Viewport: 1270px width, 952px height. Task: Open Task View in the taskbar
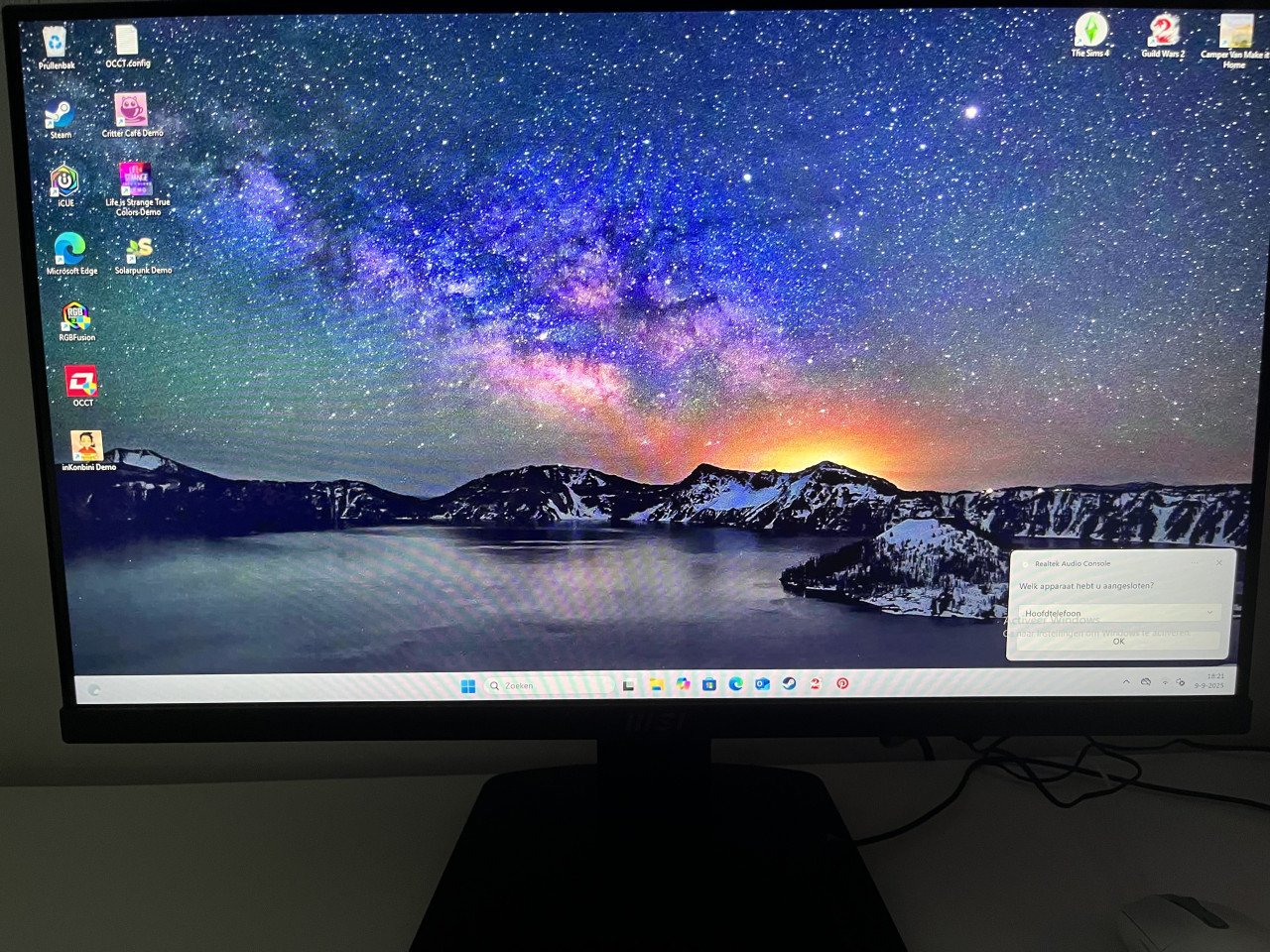[x=628, y=686]
